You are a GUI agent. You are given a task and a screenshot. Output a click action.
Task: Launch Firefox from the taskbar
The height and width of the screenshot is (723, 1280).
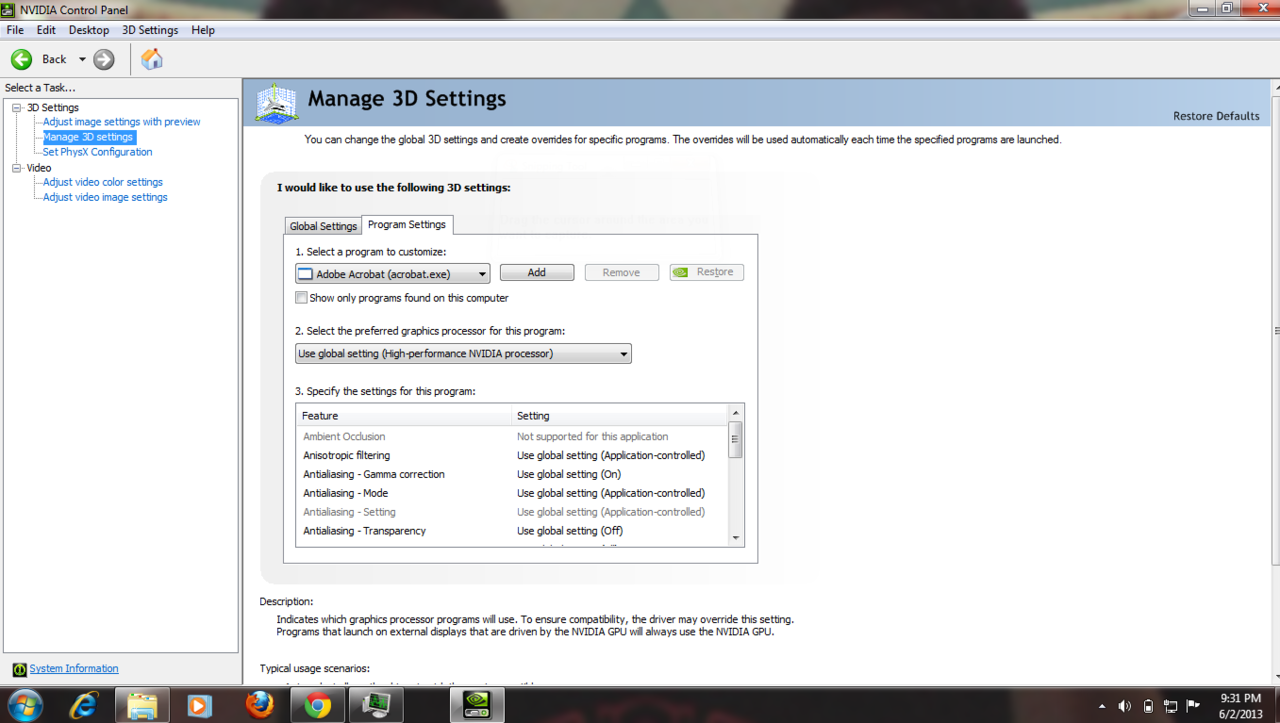[259, 705]
